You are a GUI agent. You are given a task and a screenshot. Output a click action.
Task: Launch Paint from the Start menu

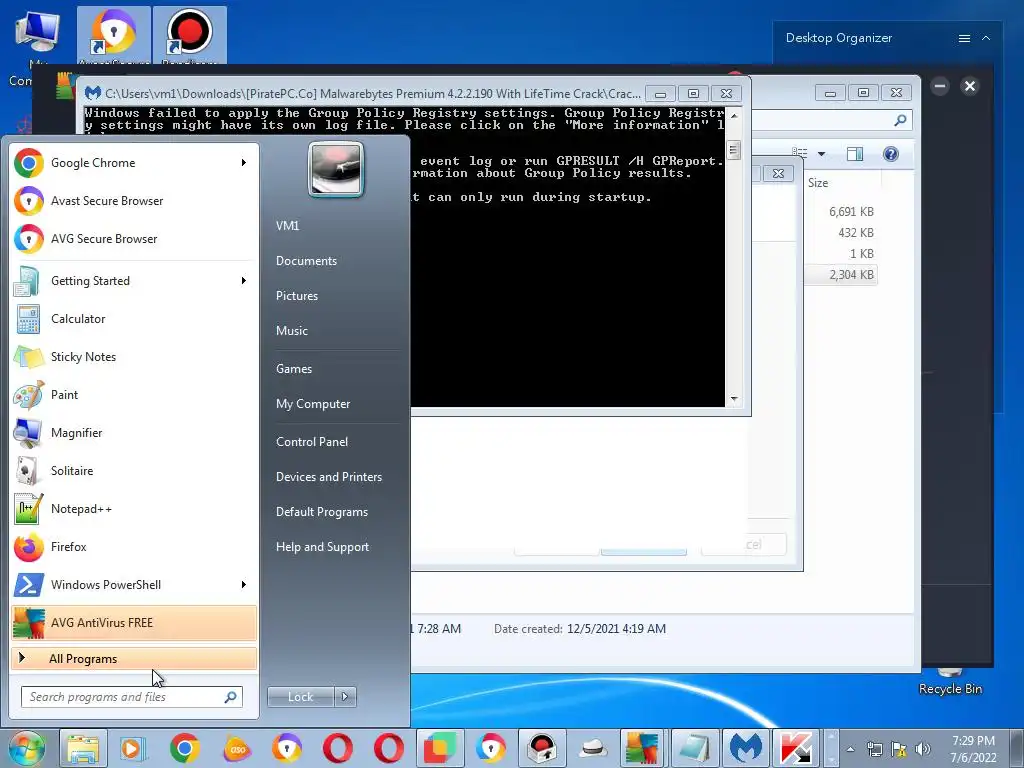(134, 394)
